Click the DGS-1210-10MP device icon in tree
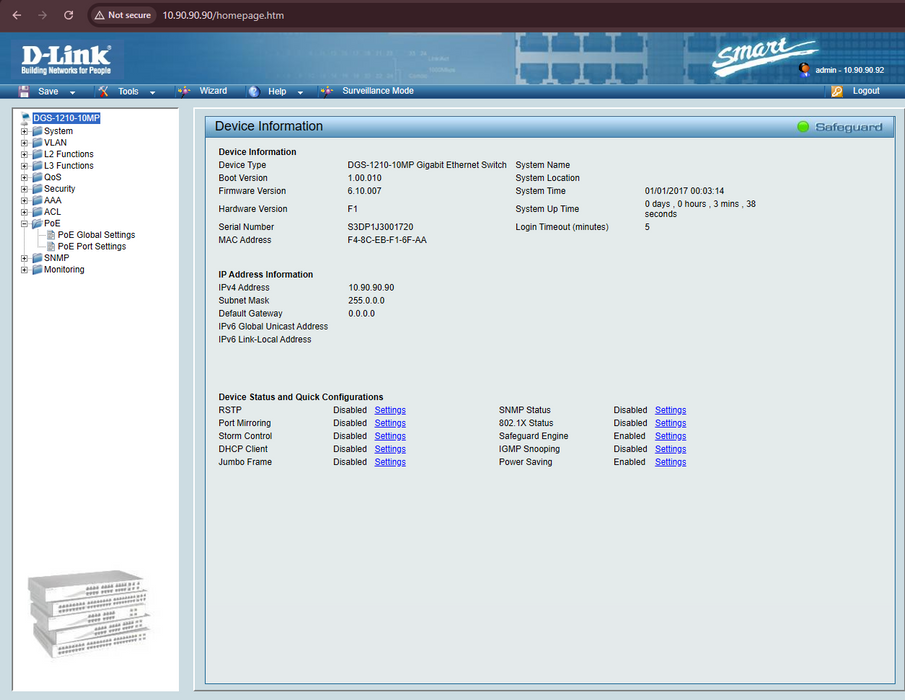Image resolution: width=905 pixels, height=700 pixels. [25, 118]
